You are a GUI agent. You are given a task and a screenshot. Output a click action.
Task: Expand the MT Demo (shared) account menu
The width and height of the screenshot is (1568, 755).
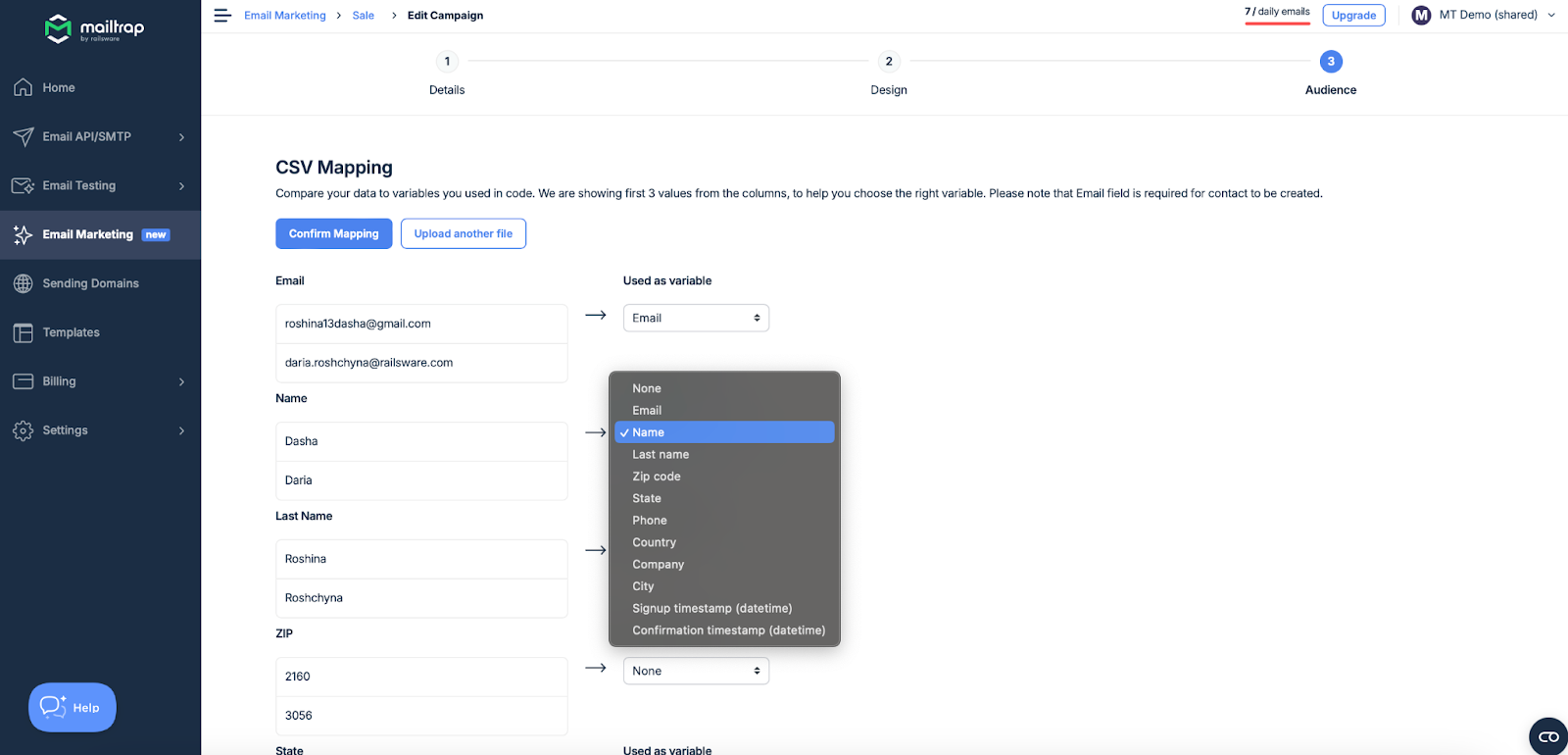click(x=1484, y=15)
